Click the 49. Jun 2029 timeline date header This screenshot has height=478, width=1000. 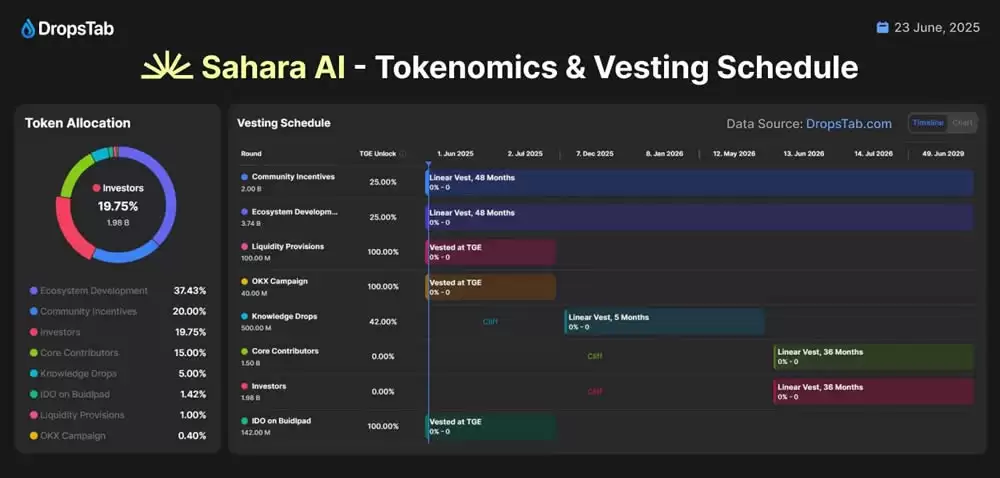tap(943, 154)
